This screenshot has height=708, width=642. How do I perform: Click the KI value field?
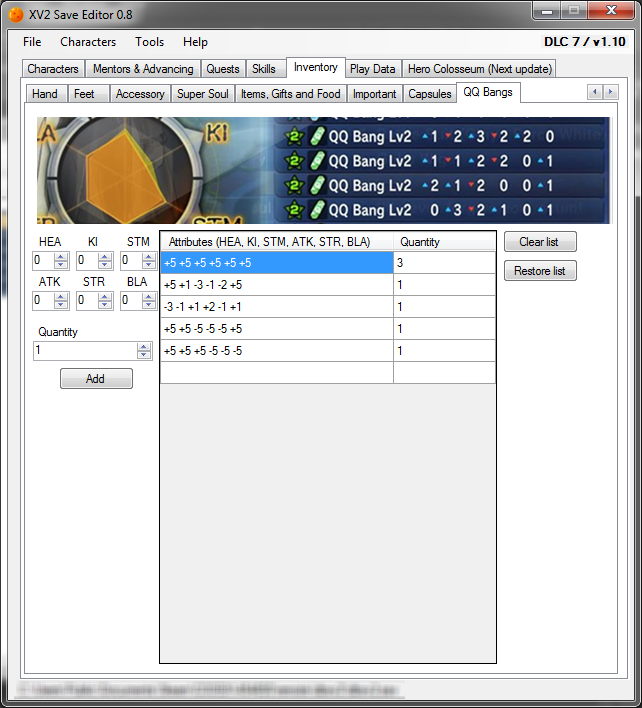[x=87, y=261]
